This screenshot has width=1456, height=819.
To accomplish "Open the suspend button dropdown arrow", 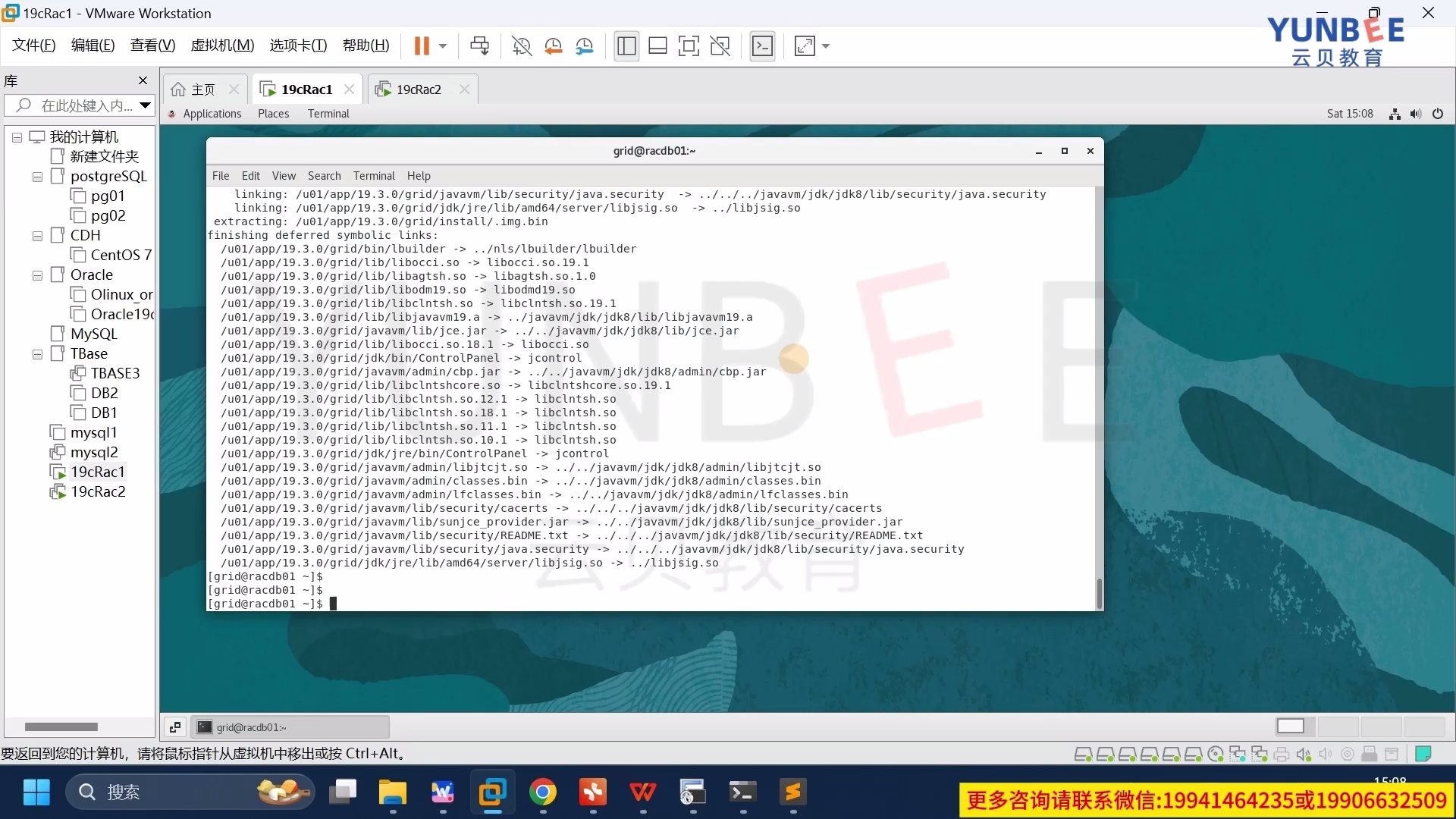I will pos(443,45).
